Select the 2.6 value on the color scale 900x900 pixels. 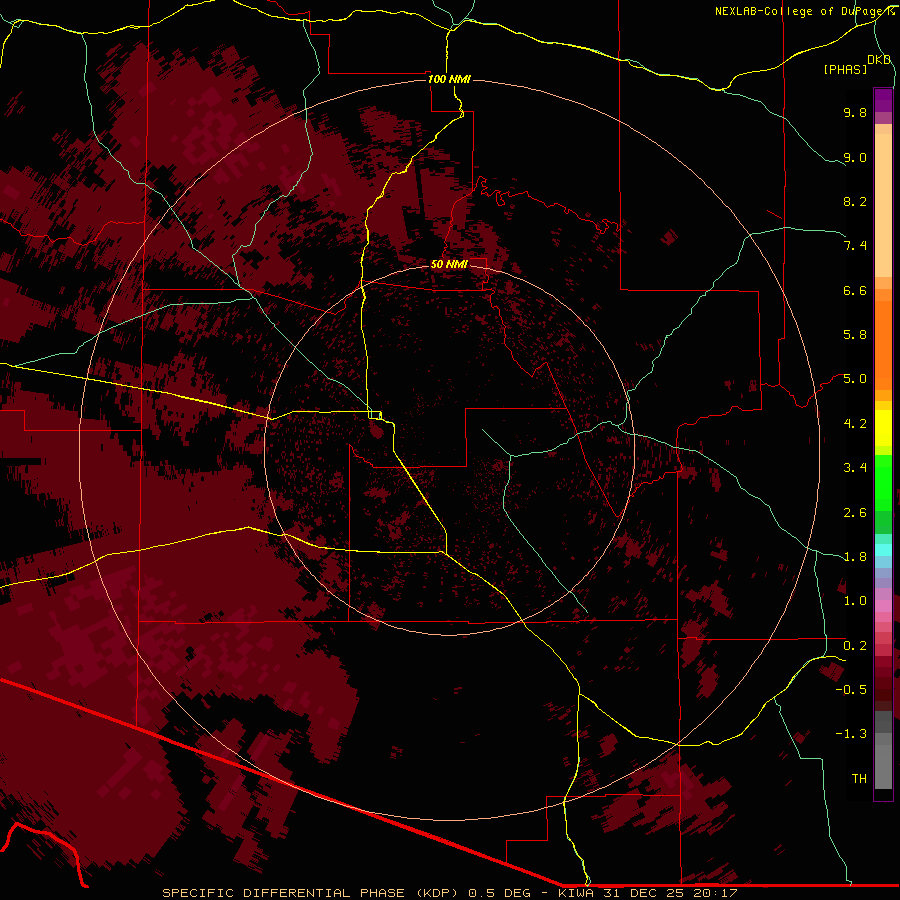pyautogui.click(x=855, y=513)
